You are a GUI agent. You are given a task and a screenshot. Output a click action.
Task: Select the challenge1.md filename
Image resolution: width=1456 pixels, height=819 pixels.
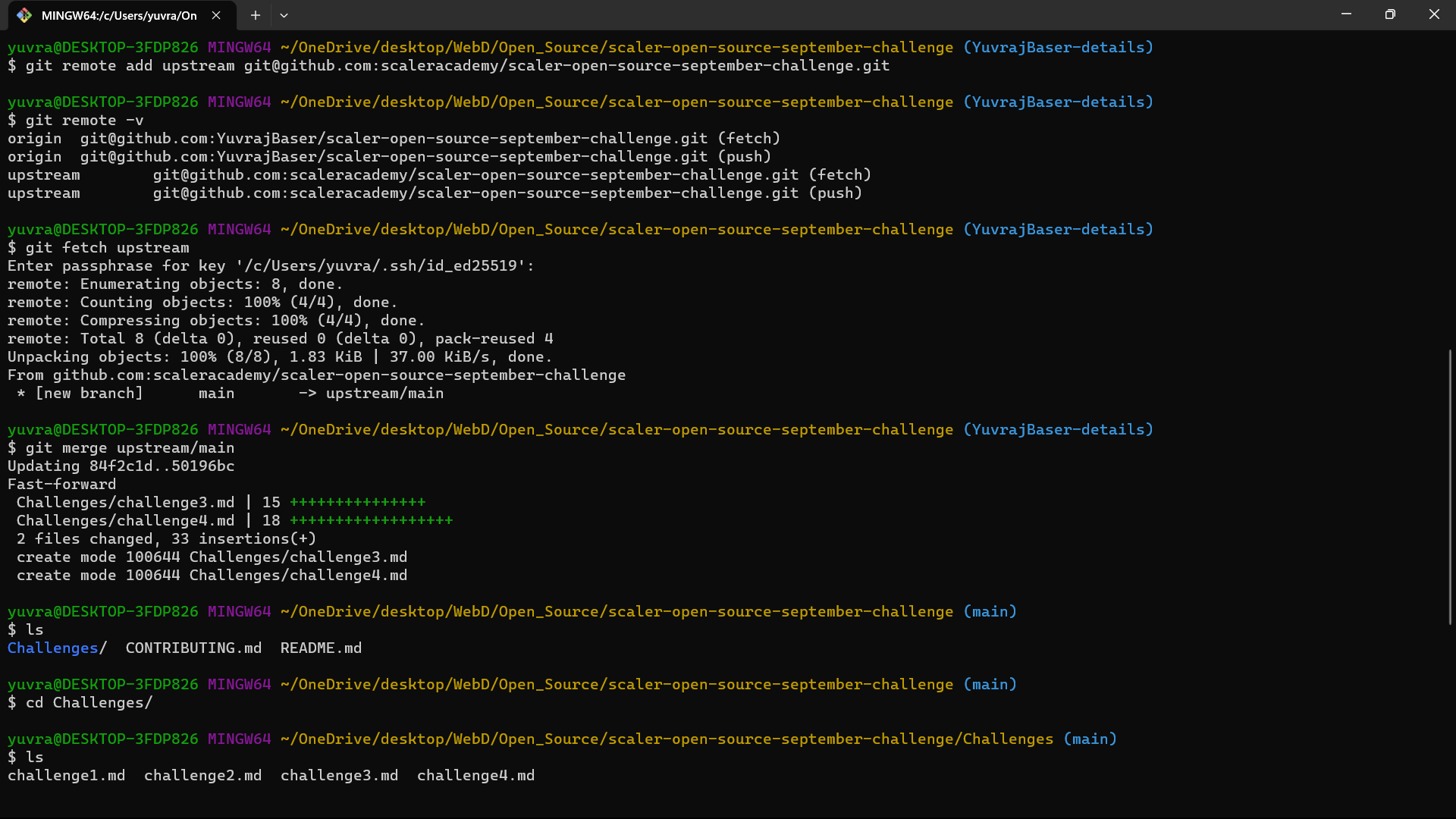(x=67, y=775)
